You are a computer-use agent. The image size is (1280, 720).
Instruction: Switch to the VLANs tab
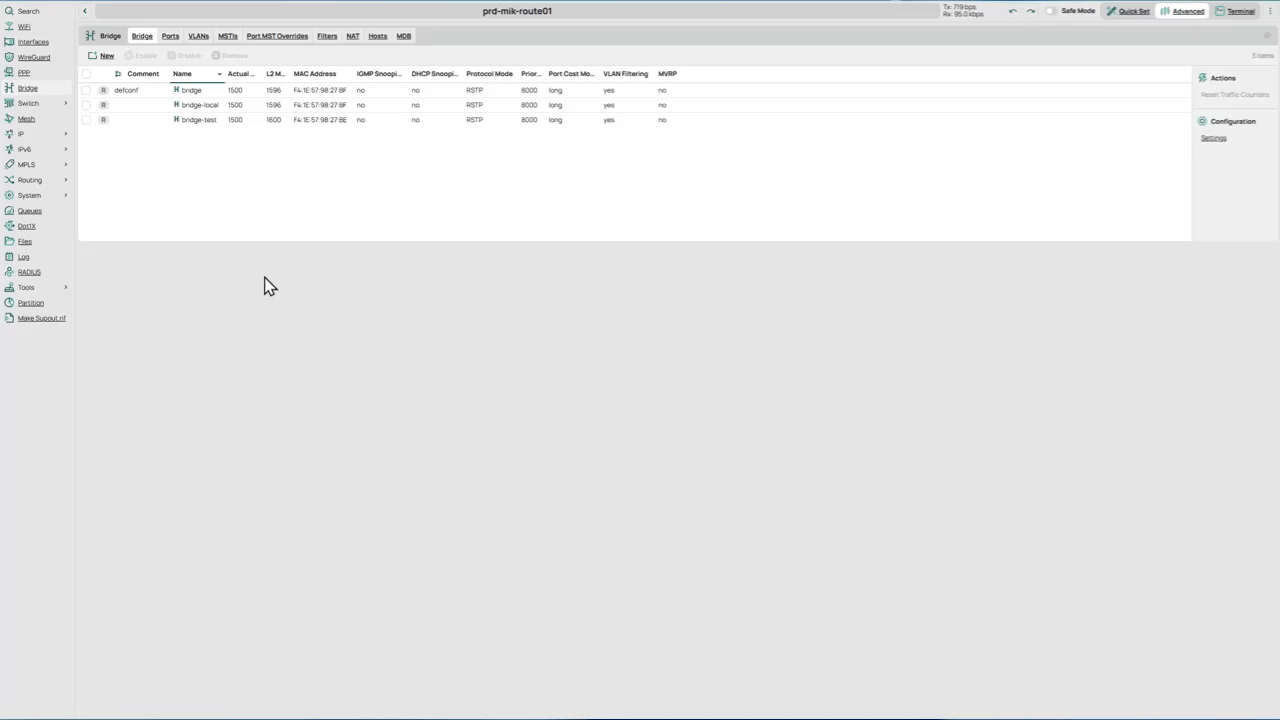click(198, 36)
